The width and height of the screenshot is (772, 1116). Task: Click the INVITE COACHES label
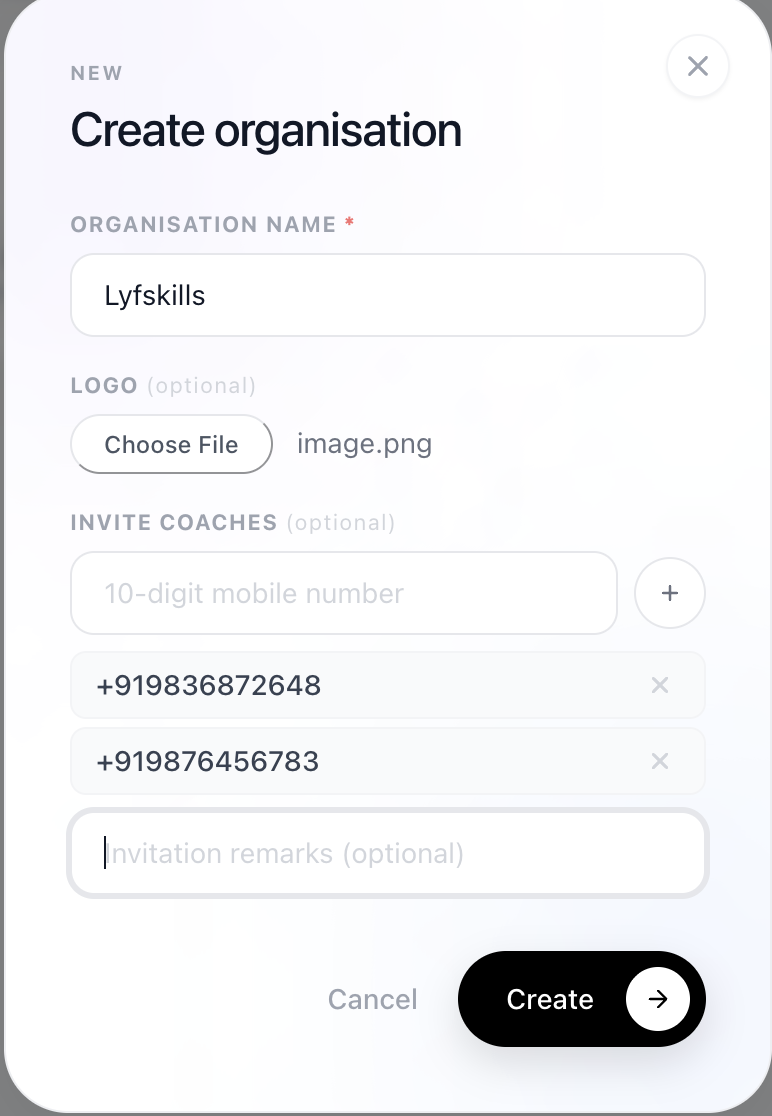(x=174, y=522)
